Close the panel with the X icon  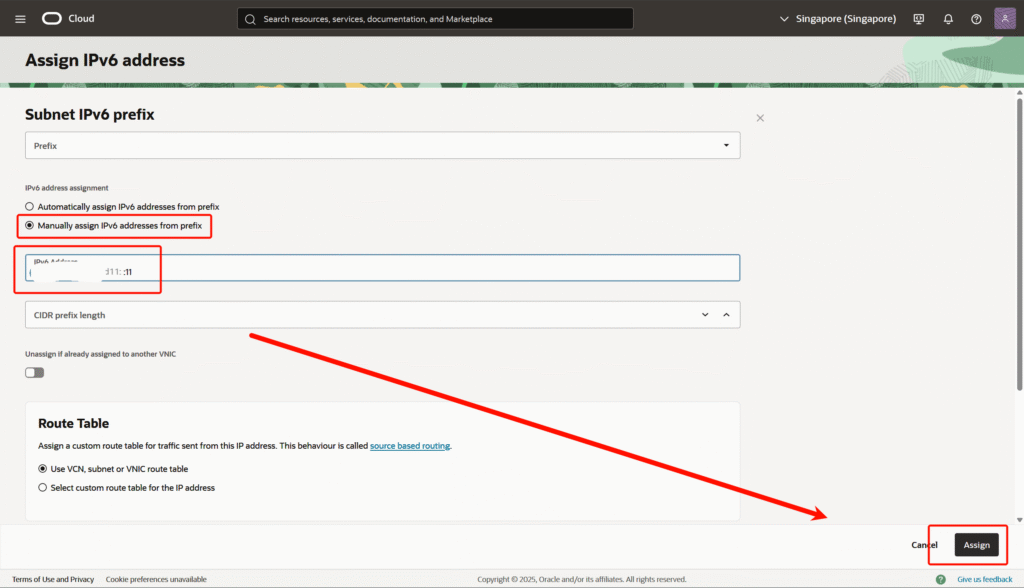coord(760,118)
